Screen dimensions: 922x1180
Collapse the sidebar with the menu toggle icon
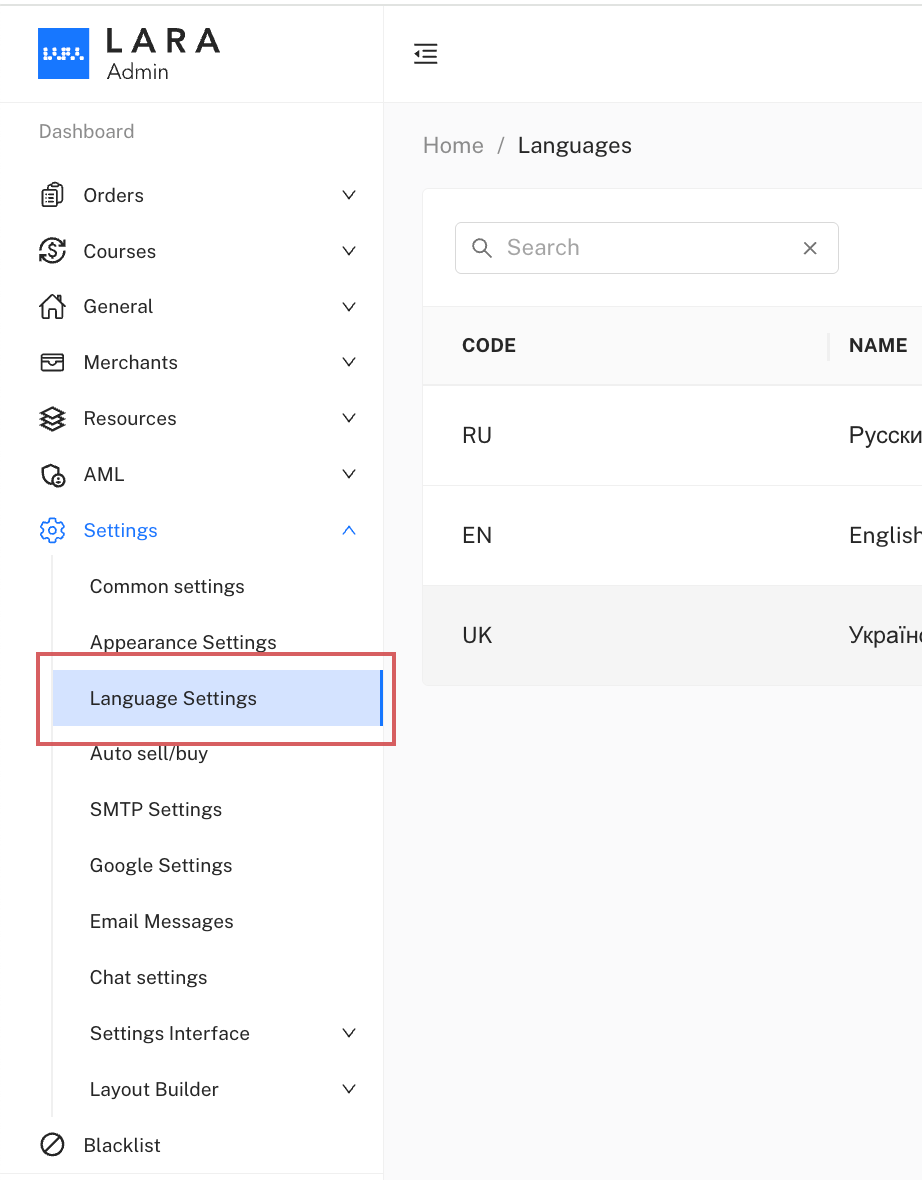click(426, 54)
